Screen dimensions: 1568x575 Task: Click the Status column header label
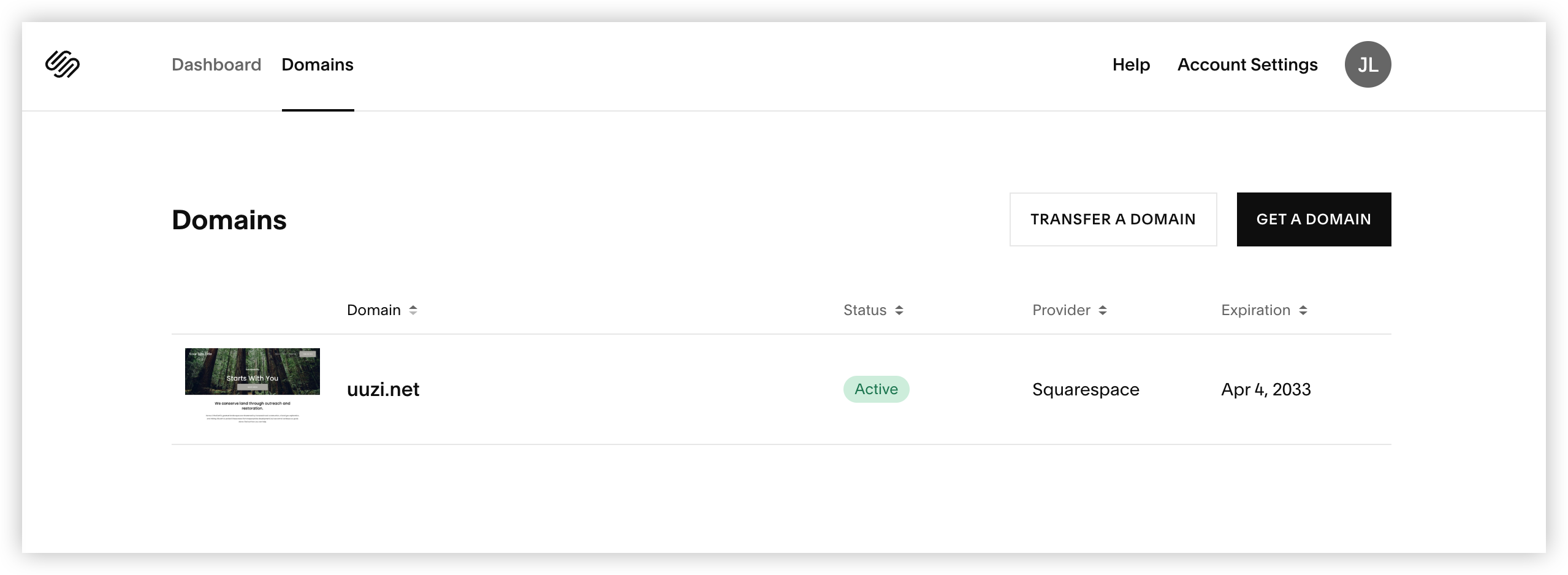(x=865, y=310)
